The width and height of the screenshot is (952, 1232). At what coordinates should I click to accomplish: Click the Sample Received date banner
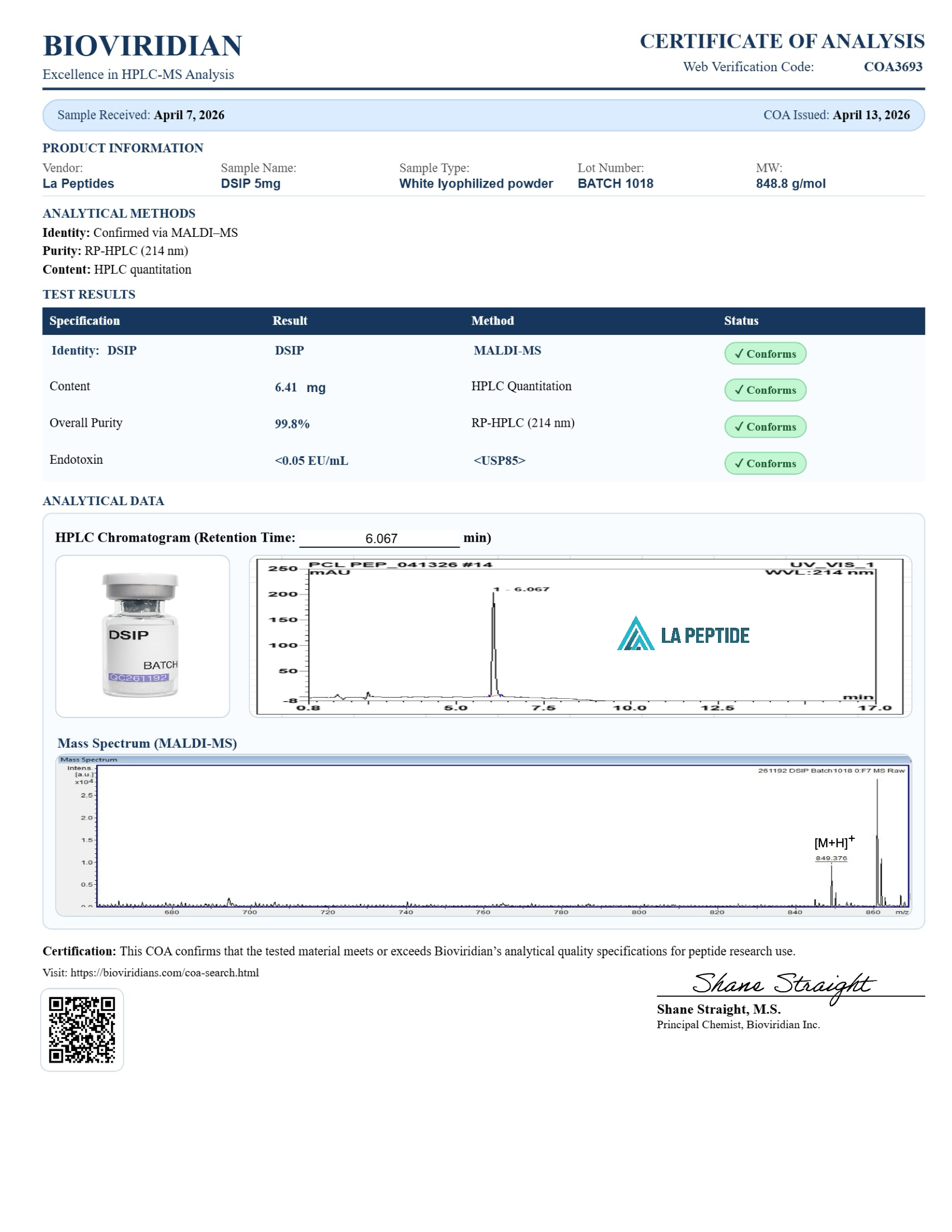tap(141, 115)
